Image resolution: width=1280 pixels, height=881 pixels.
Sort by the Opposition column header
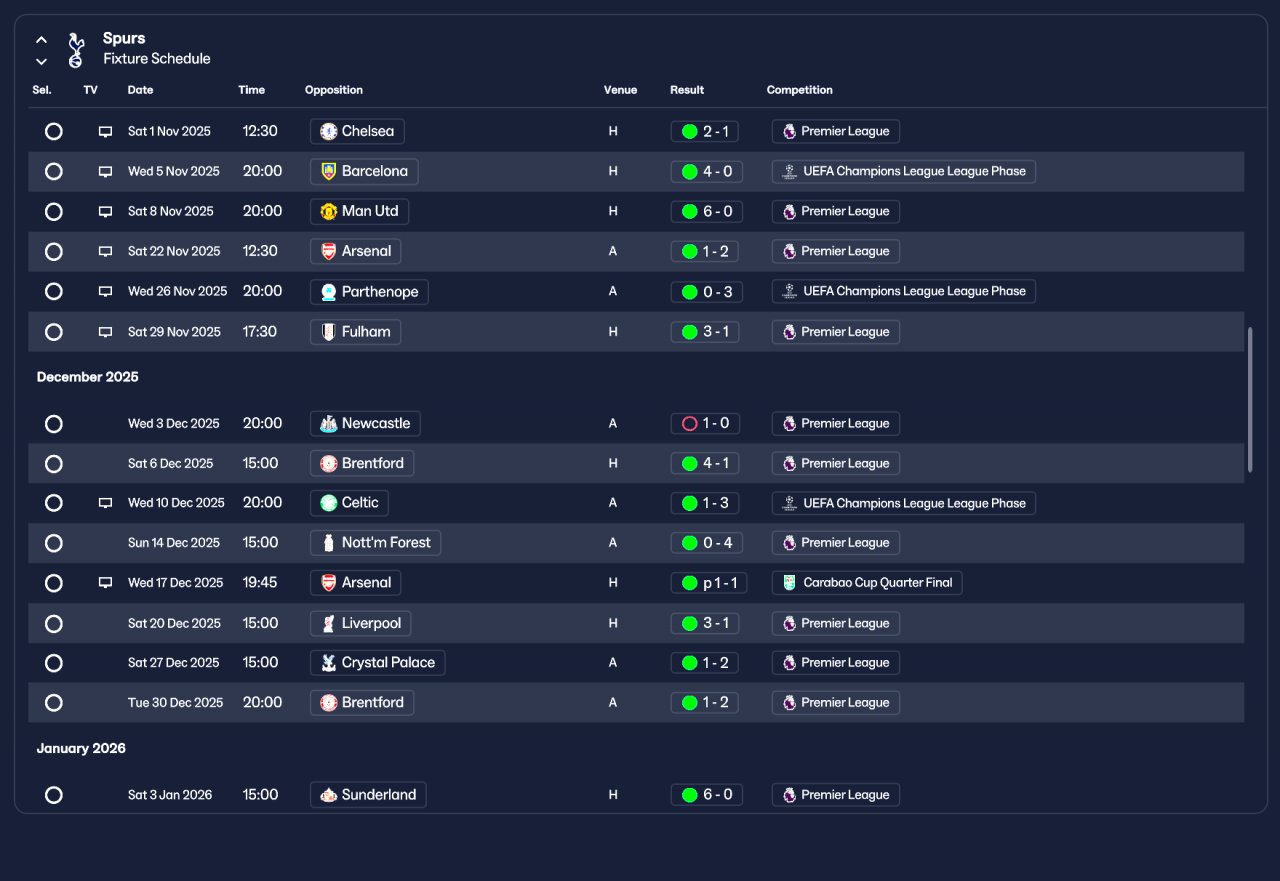(334, 90)
